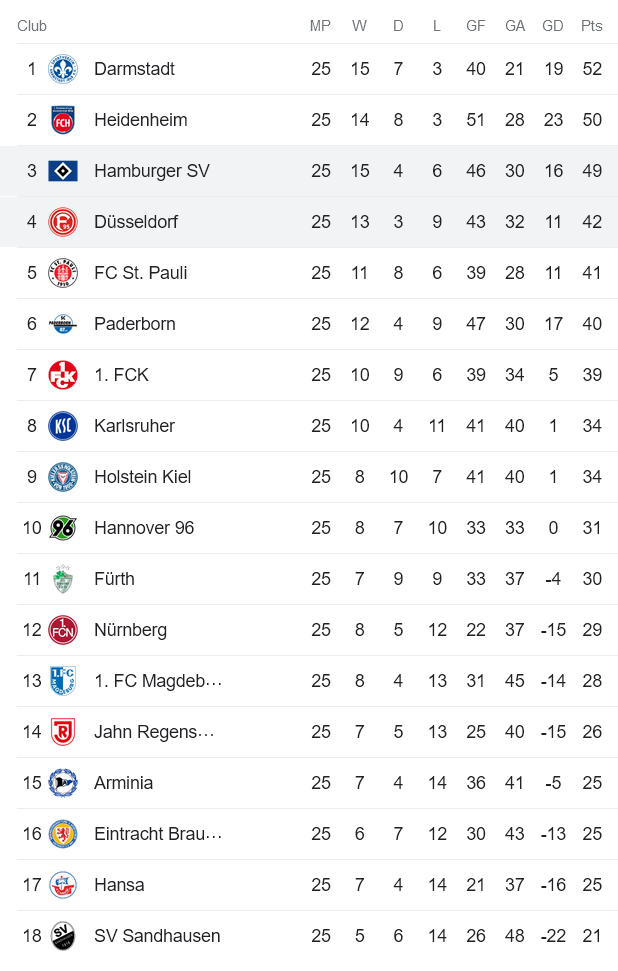Sort table by the GD column header

click(553, 26)
